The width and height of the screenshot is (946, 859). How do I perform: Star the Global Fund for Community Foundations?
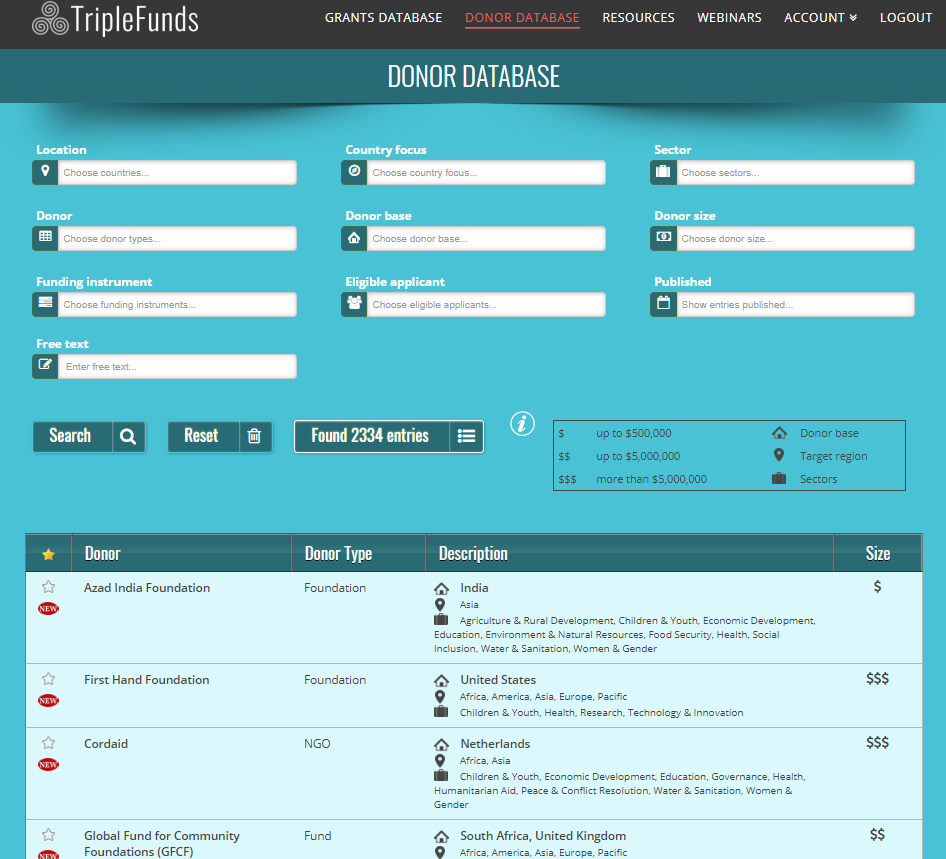49,835
